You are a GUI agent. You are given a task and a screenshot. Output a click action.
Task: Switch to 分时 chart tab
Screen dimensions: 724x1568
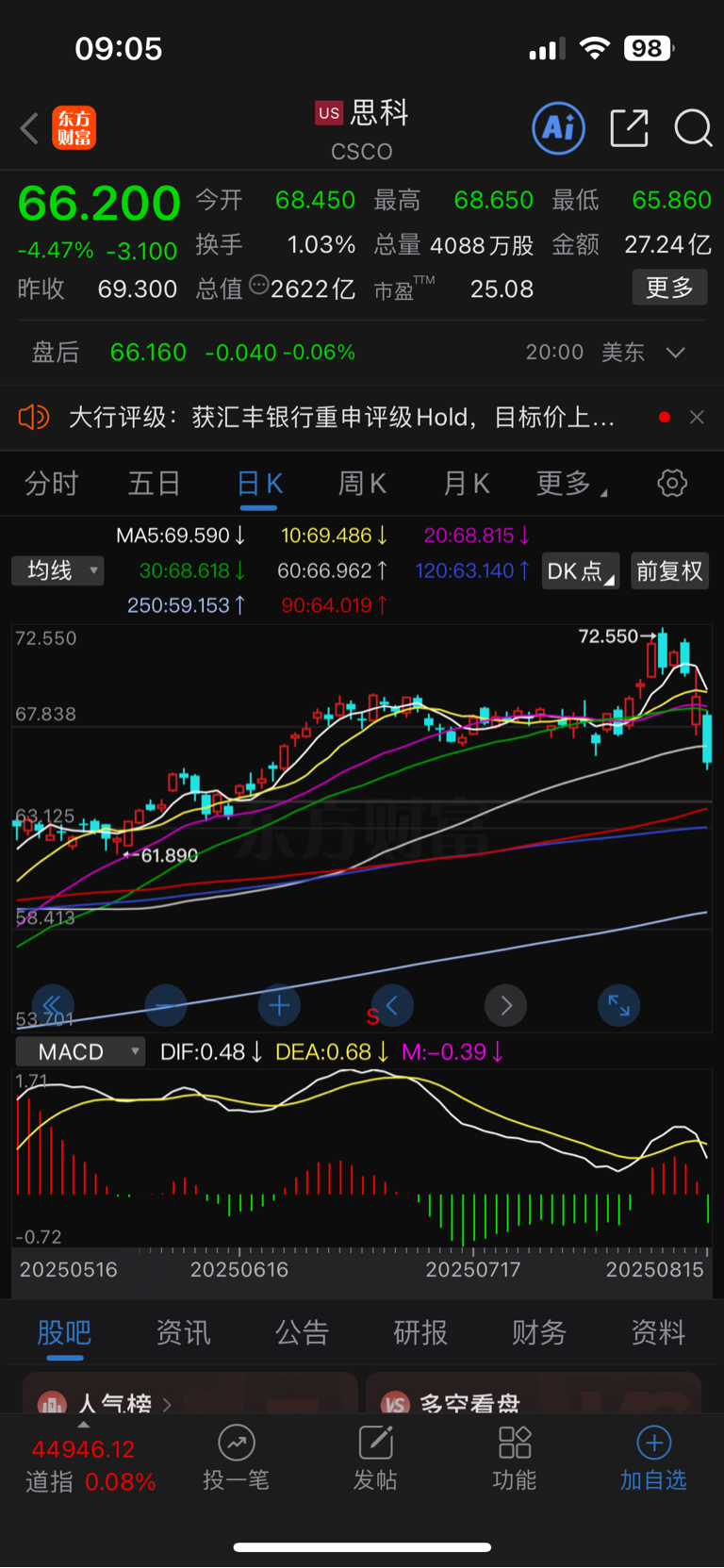tap(51, 484)
